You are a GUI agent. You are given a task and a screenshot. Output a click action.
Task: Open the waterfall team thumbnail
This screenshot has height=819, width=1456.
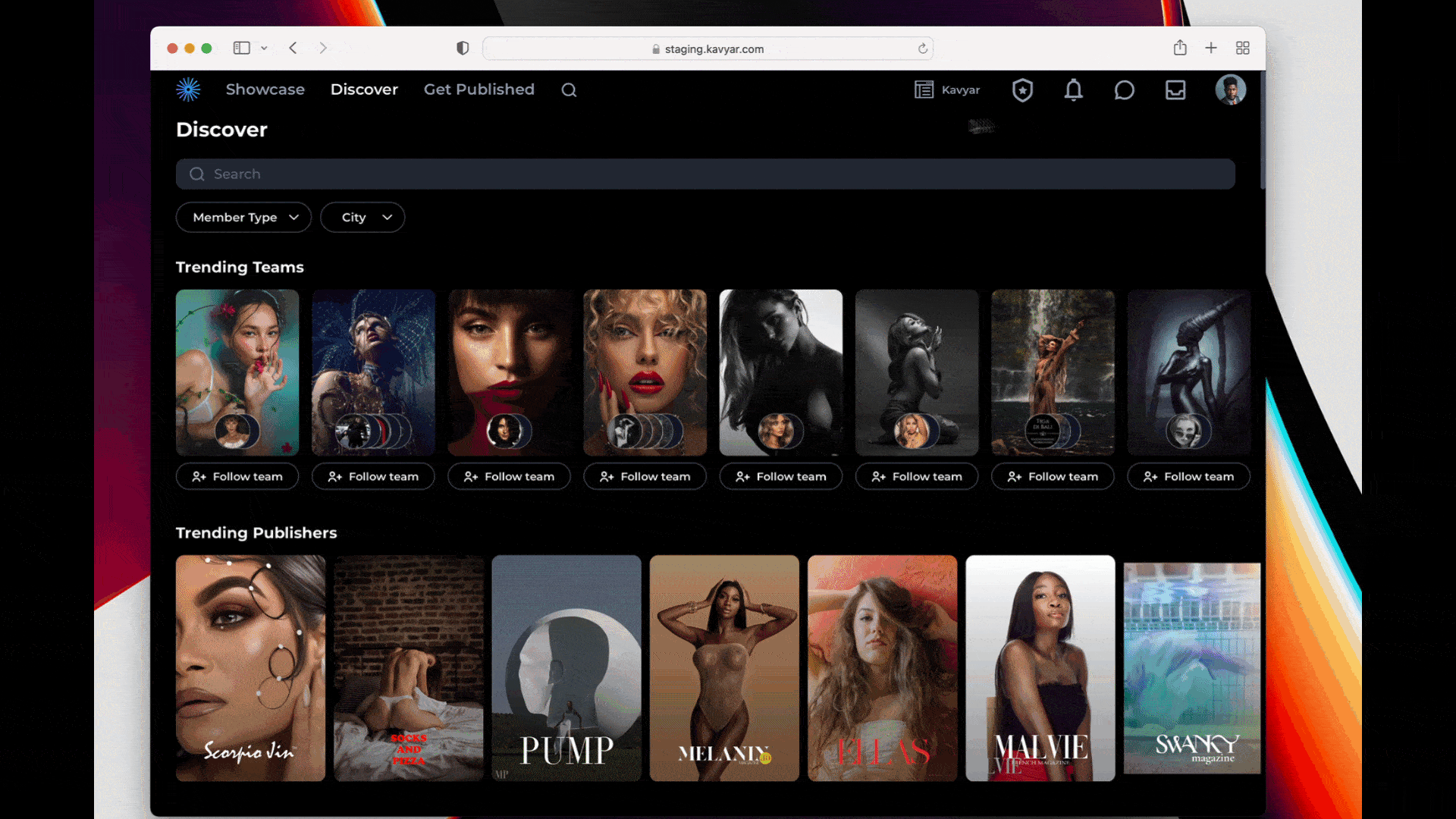(x=1053, y=372)
